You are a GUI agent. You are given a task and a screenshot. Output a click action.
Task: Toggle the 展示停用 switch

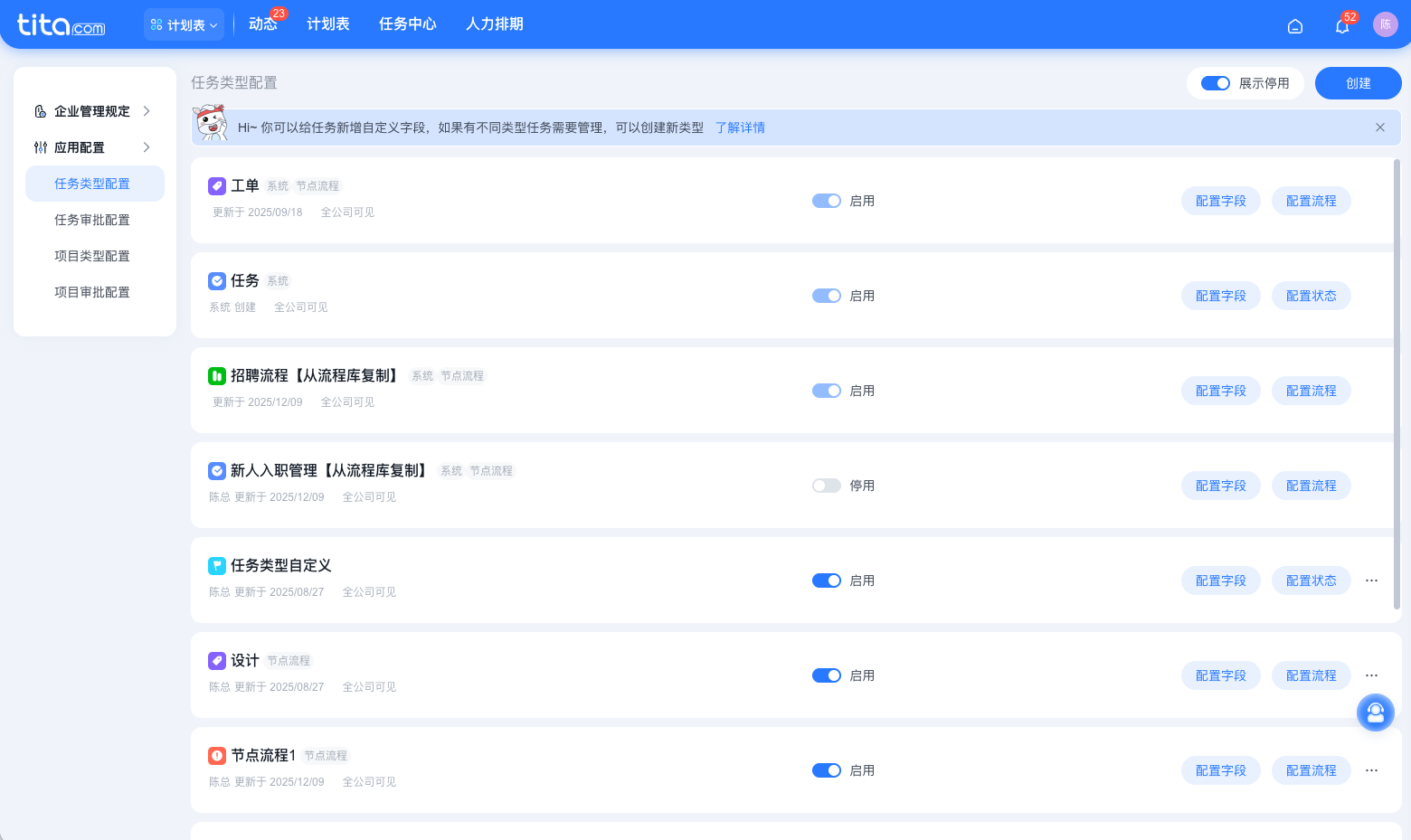click(x=1216, y=83)
